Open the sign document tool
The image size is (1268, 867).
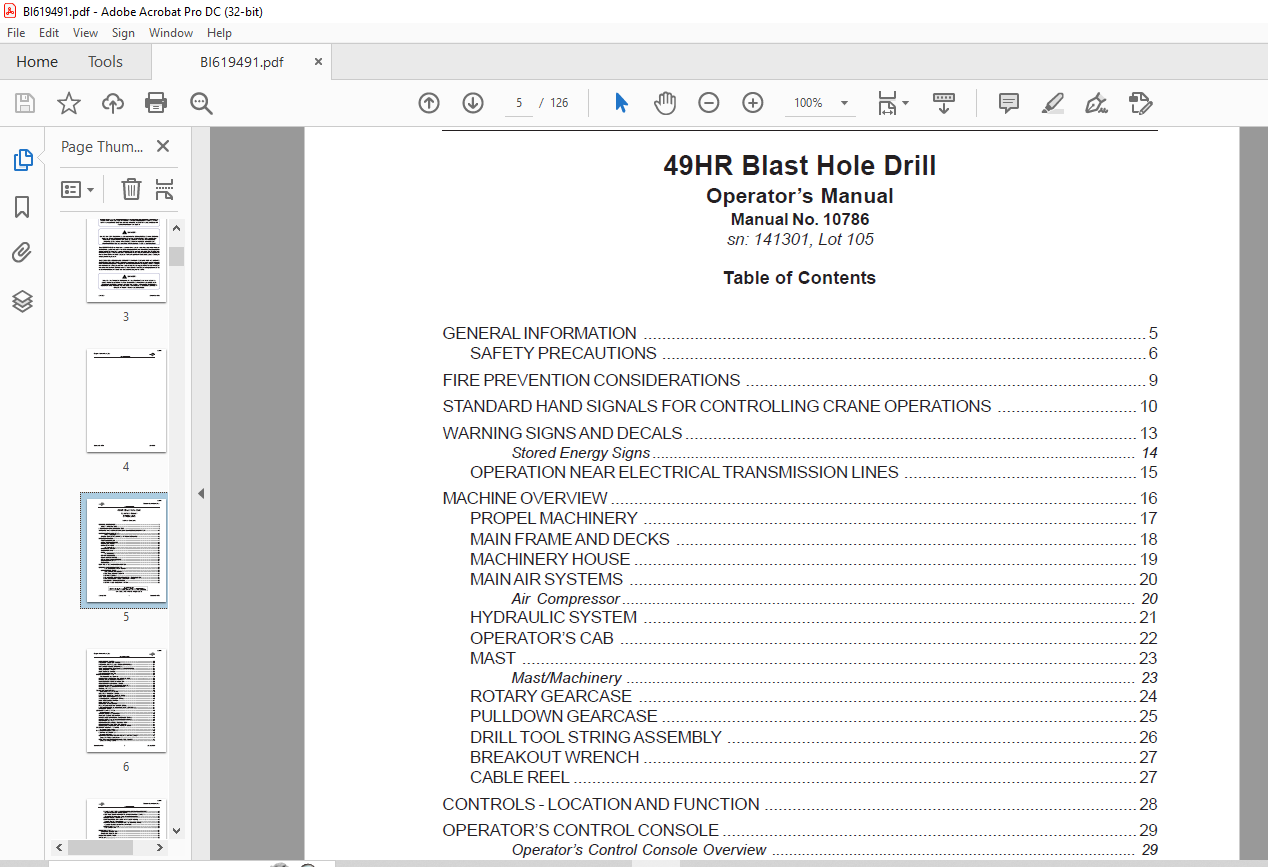click(1096, 103)
